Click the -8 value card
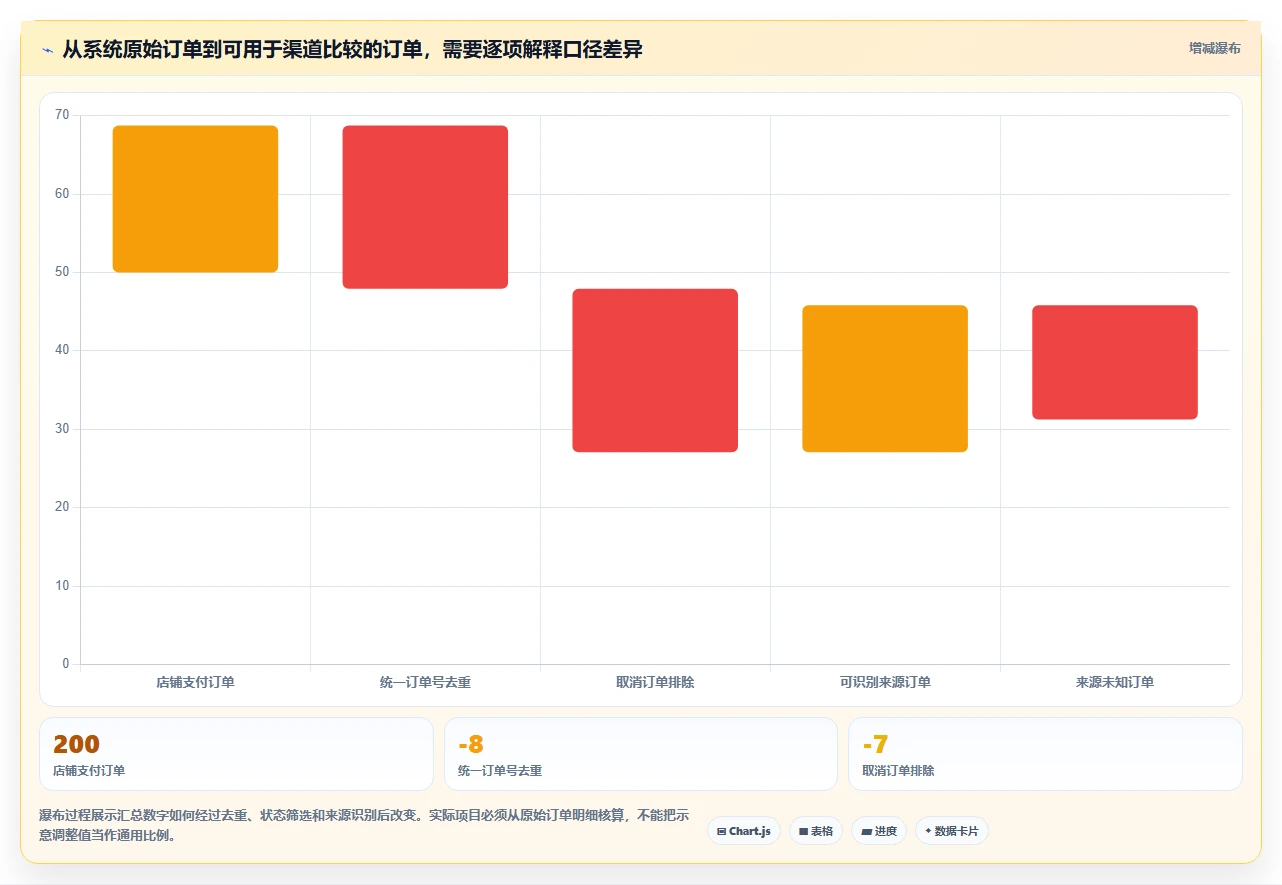The height and width of the screenshot is (885, 1282). (x=641, y=754)
